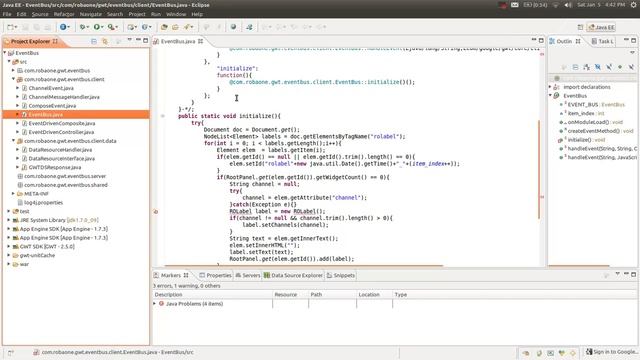This screenshot has height=360, width=640.
Task: Expand the JRE System Library node
Action: [9, 220]
